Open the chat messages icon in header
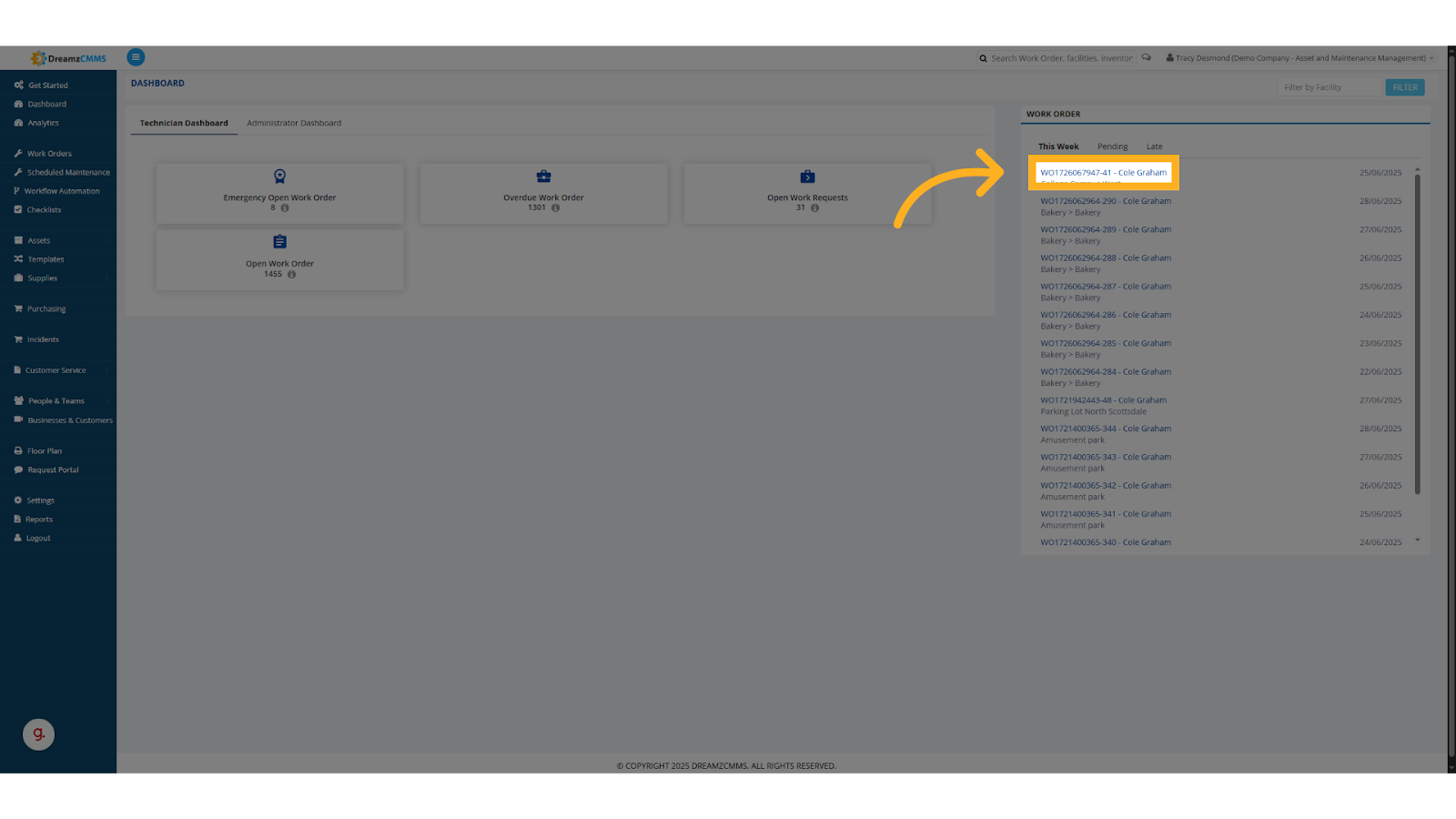 (1147, 57)
